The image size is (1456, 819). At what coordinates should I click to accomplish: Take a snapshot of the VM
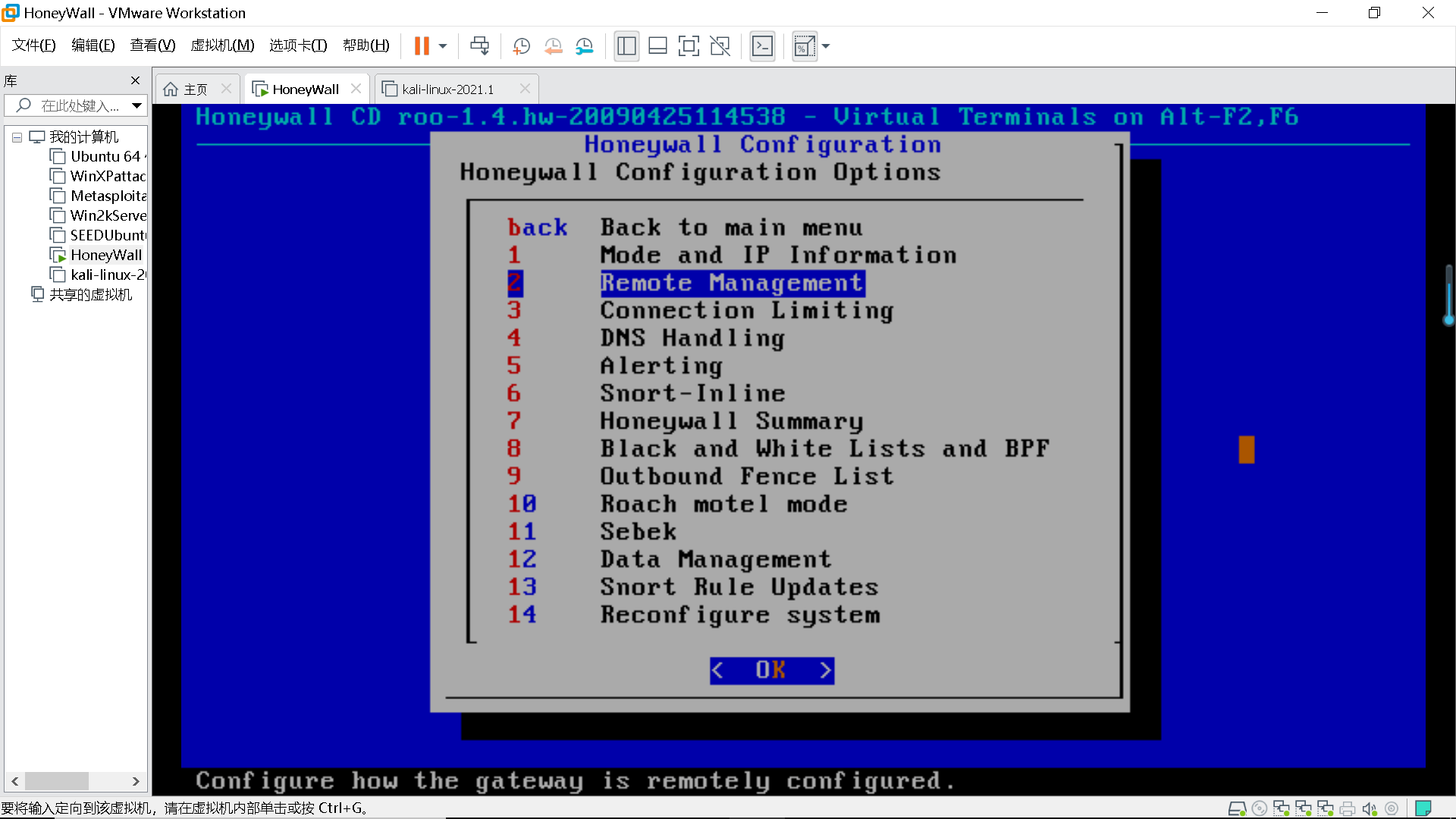click(521, 46)
